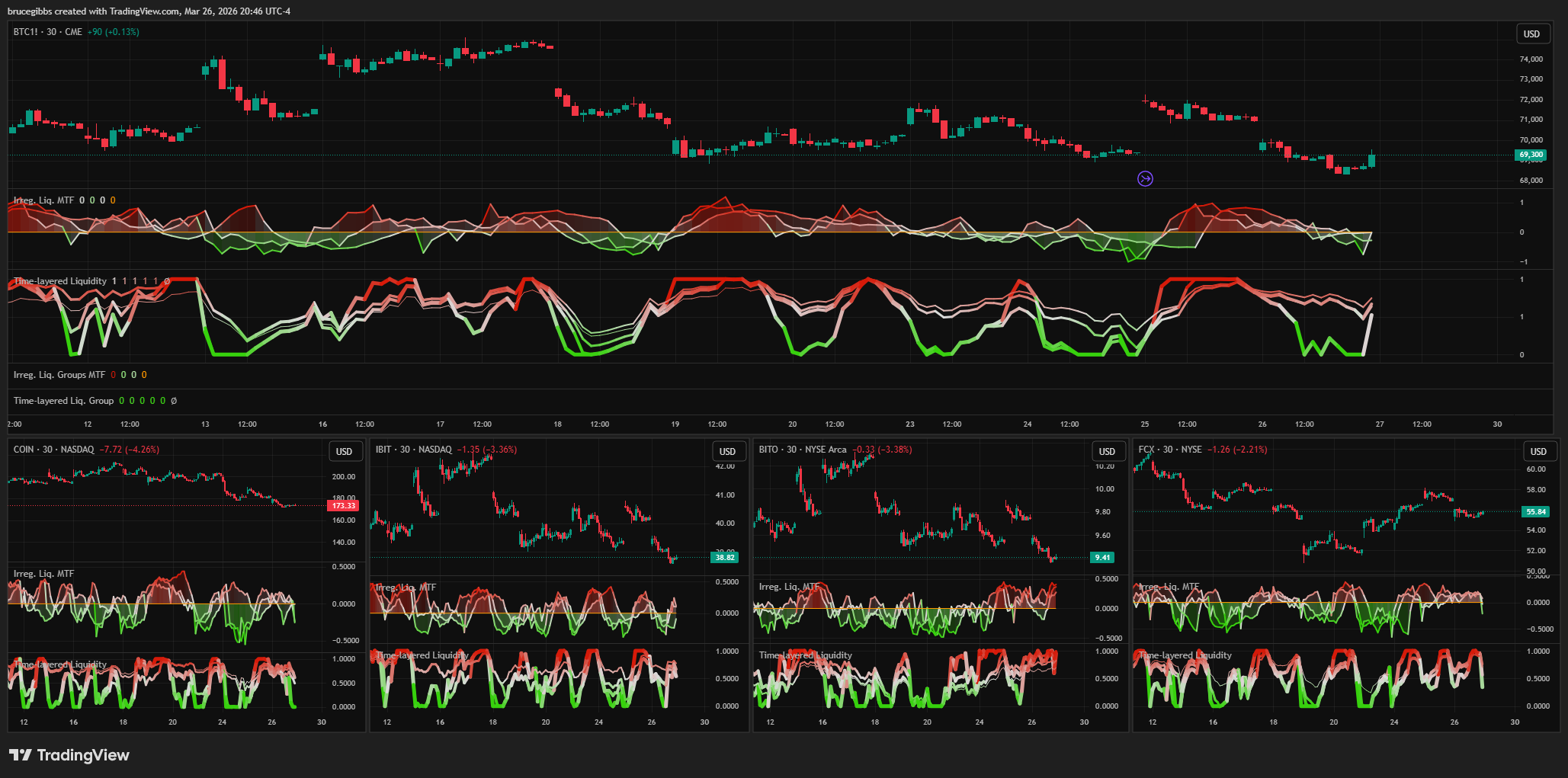This screenshot has width=1568, height=778.
Task: Click the USD button on FCX chart
Action: [1538, 452]
